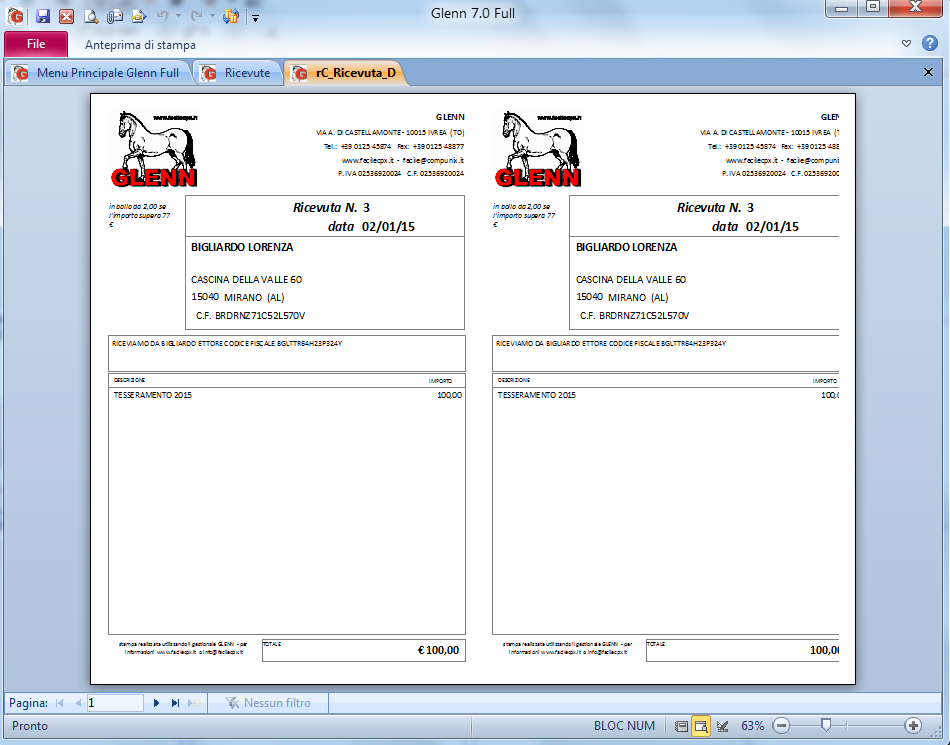
Task: Click the Undo arrow icon
Action: 162,16
